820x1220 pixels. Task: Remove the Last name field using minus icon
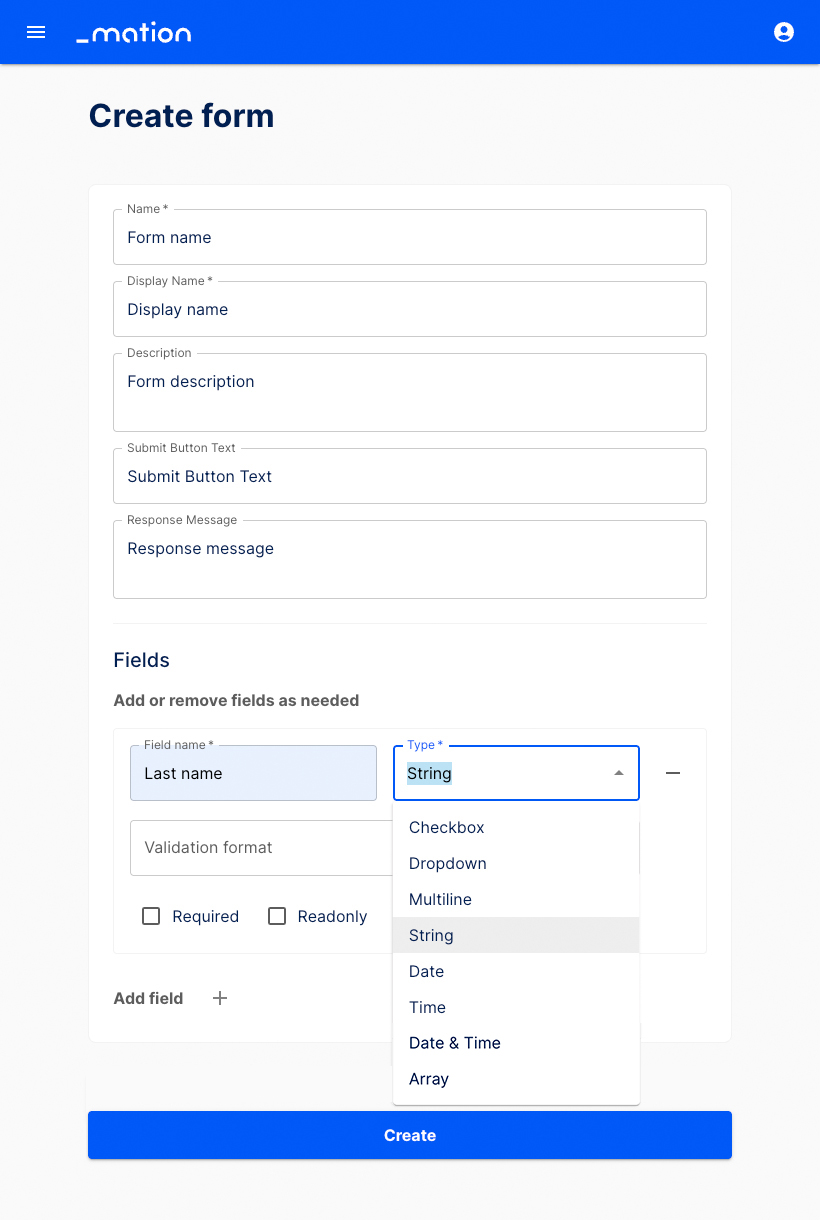click(x=672, y=773)
